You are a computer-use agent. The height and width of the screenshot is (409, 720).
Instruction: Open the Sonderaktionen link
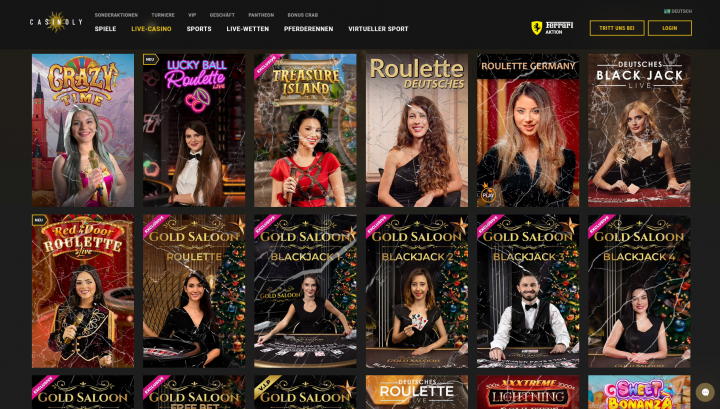point(116,15)
